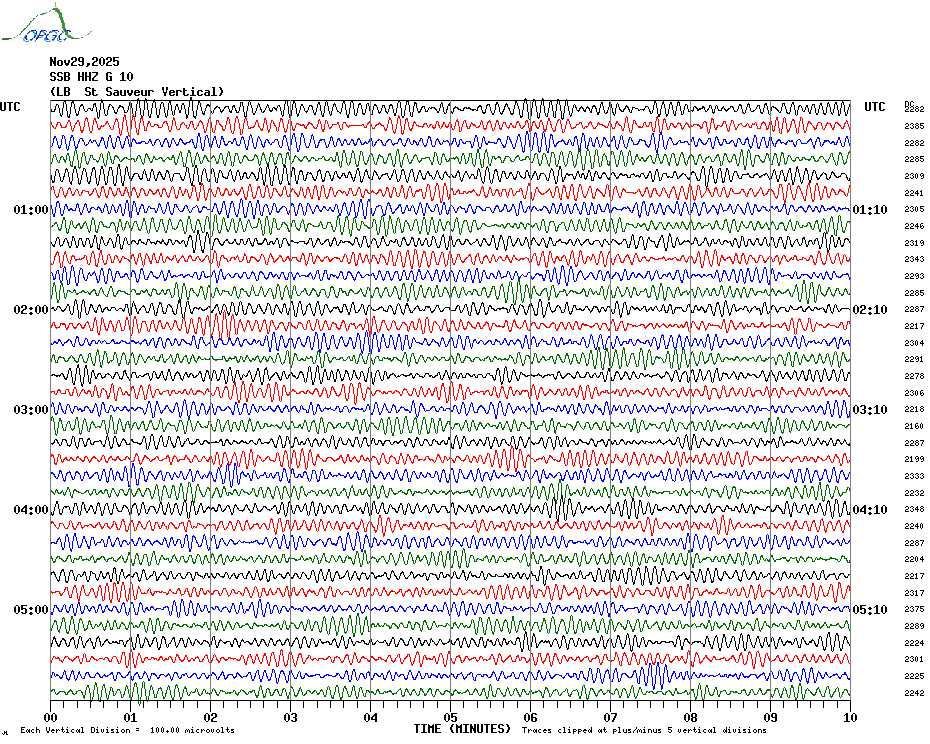Click the 04 minute axis label
This screenshot has height=744, width=930.
tap(371, 718)
